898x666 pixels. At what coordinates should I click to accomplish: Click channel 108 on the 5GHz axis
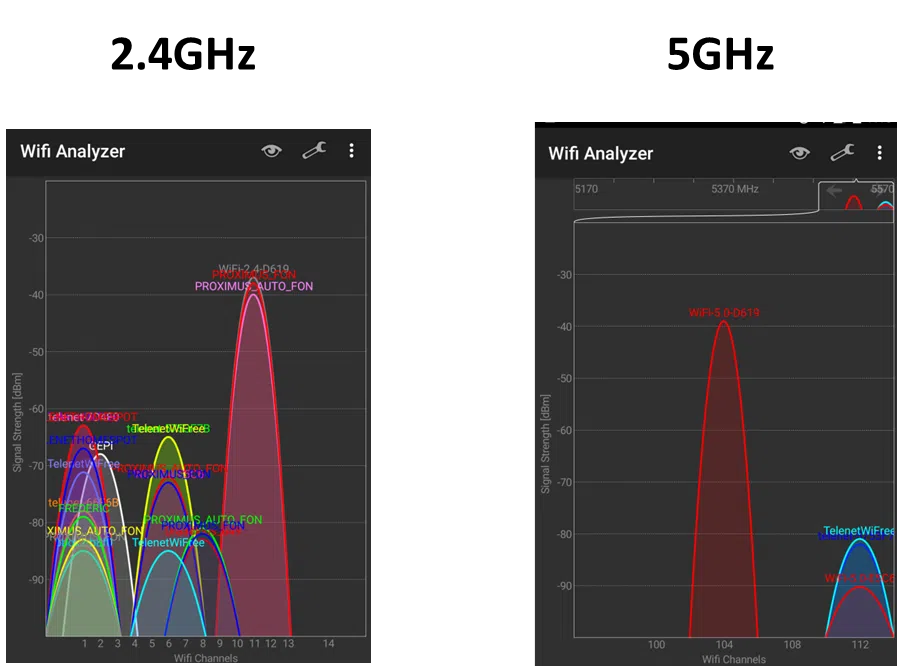pos(792,645)
